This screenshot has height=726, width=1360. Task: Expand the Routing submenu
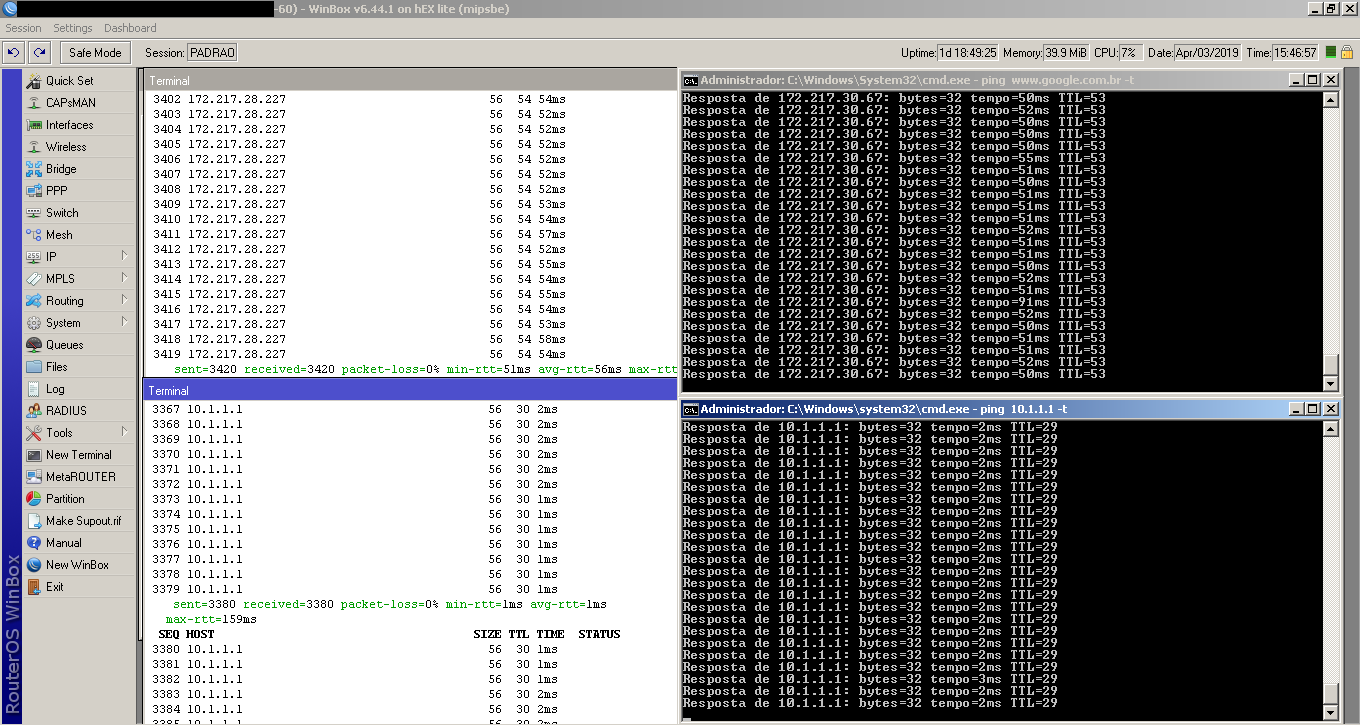pos(79,301)
